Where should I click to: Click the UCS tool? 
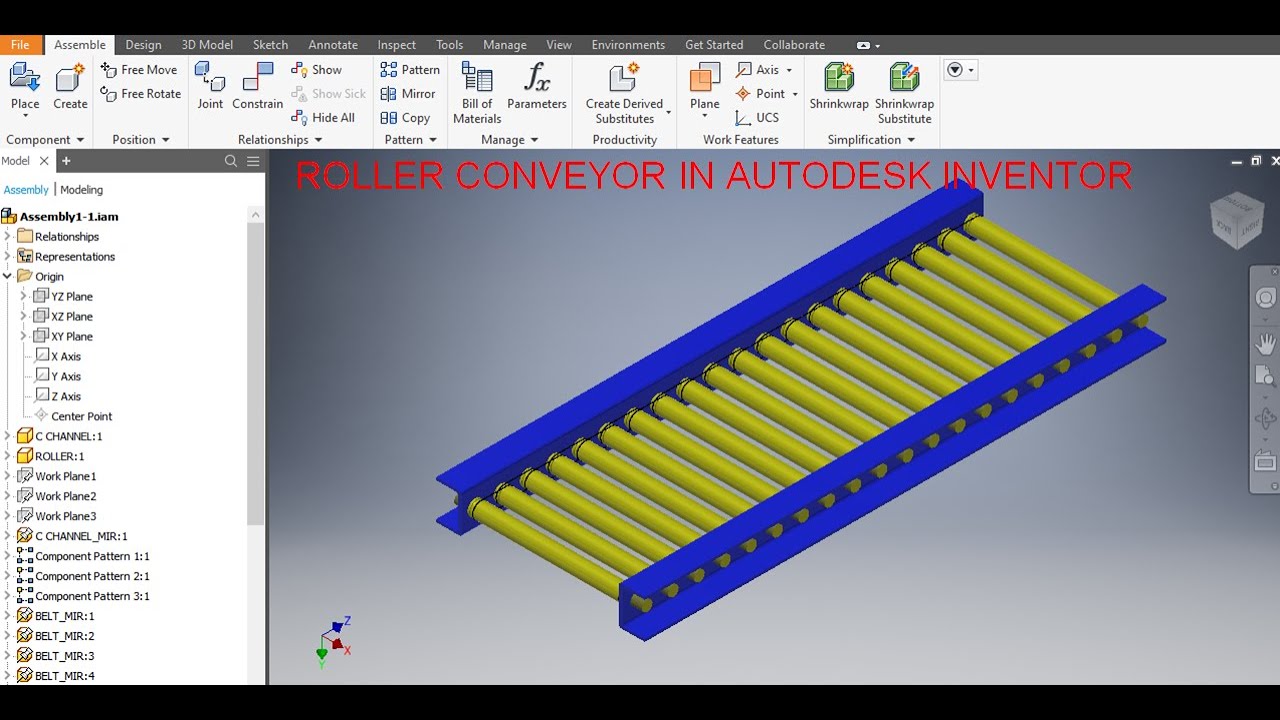[x=757, y=117]
